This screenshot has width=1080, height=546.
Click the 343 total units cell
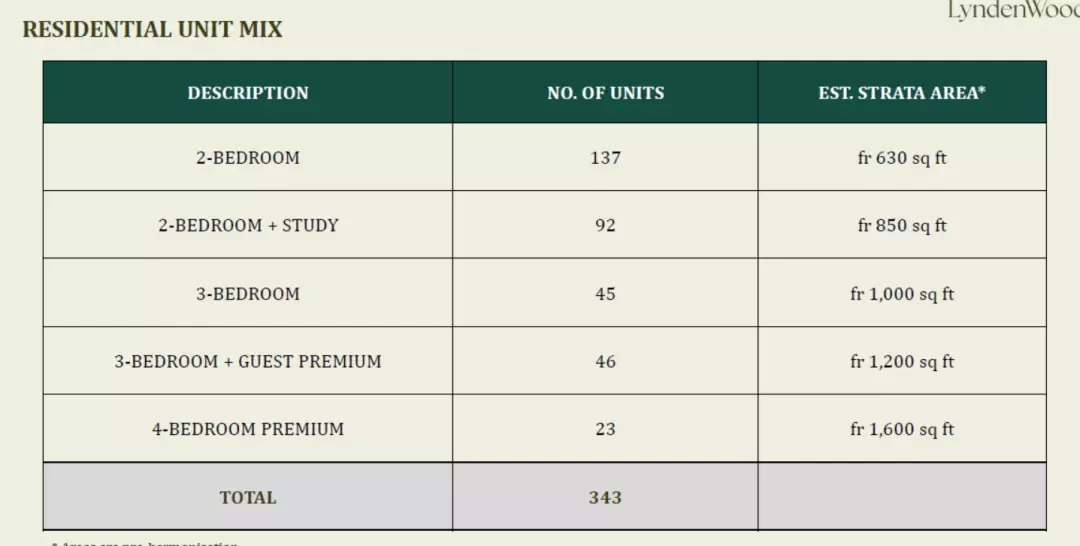605,497
